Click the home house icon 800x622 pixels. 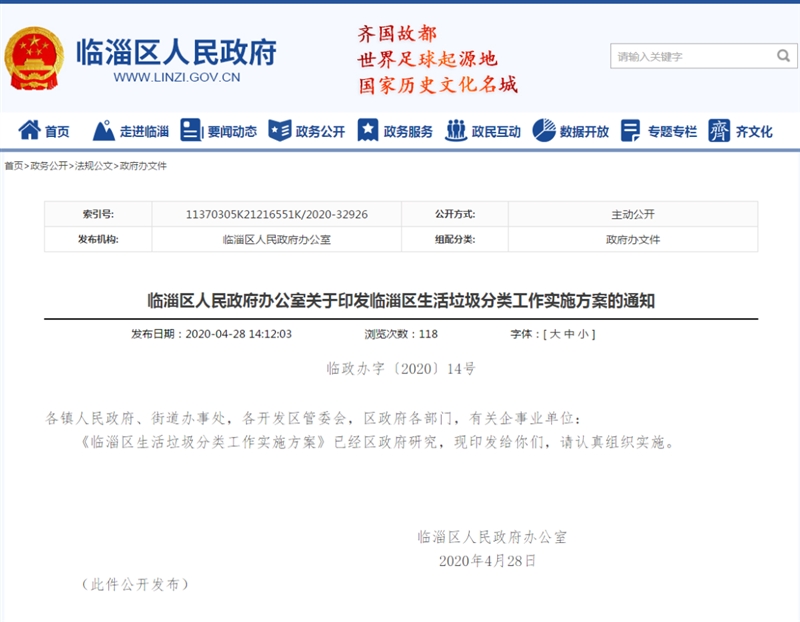[29, 131]
